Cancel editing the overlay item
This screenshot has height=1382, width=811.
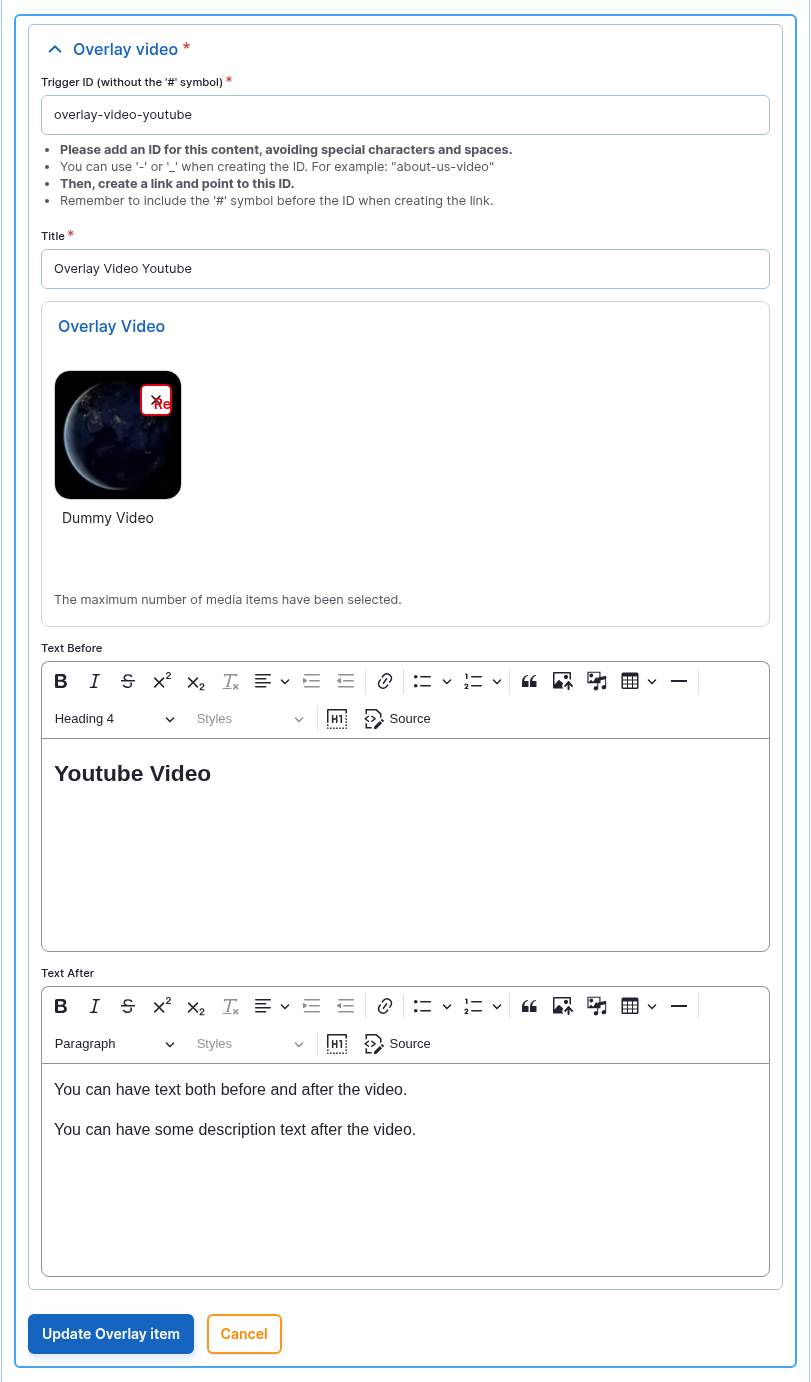[x=244, y=1334]
